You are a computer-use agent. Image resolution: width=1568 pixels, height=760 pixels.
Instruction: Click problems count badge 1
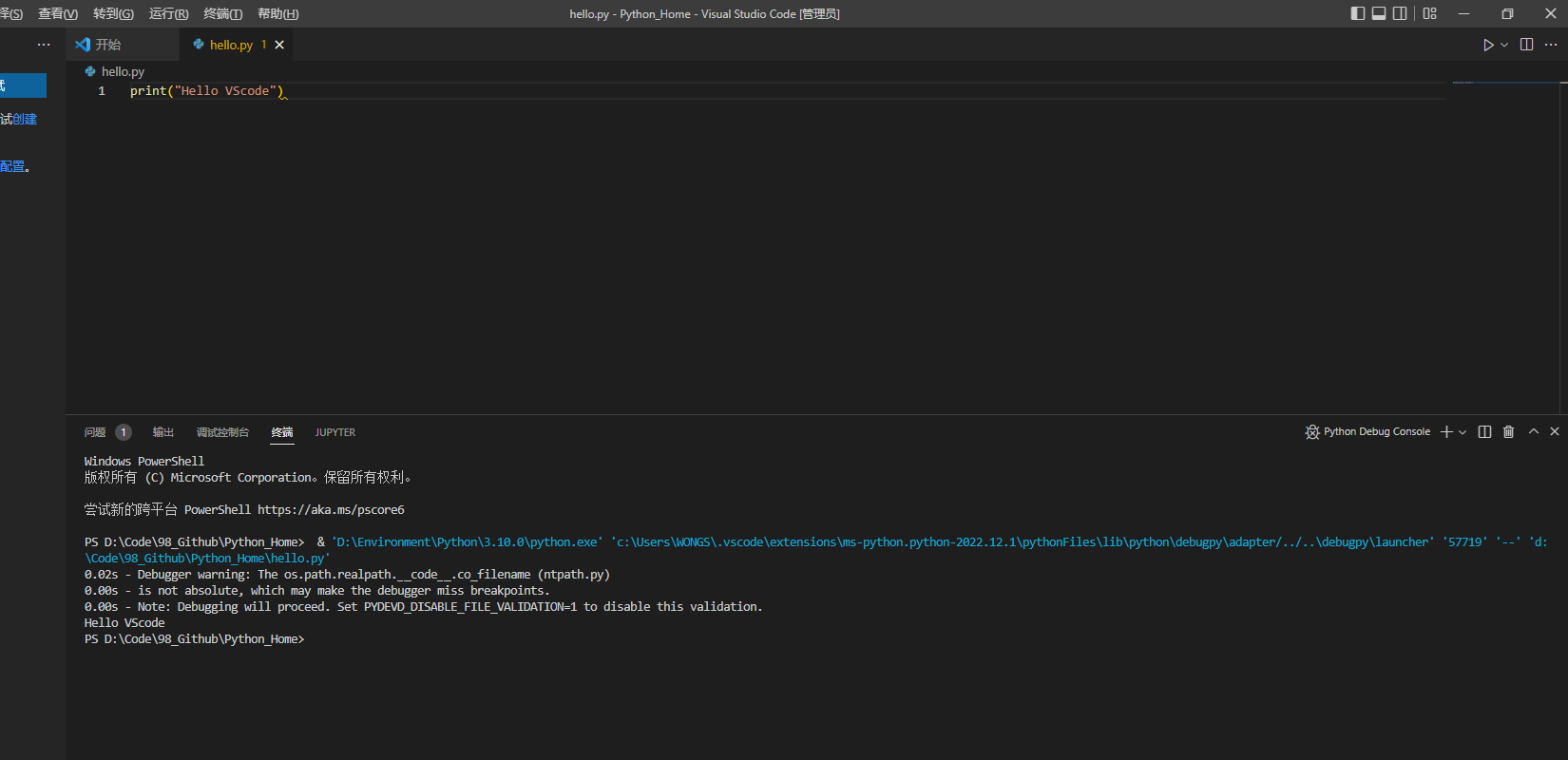(124, 432)
